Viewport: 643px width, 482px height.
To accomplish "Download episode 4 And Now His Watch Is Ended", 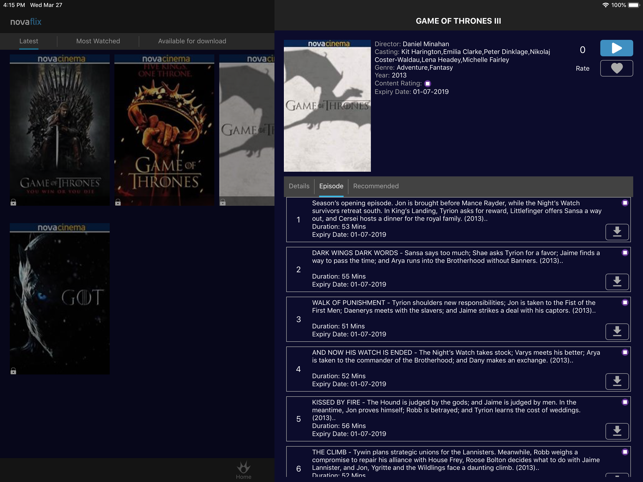I will [617, 381].
